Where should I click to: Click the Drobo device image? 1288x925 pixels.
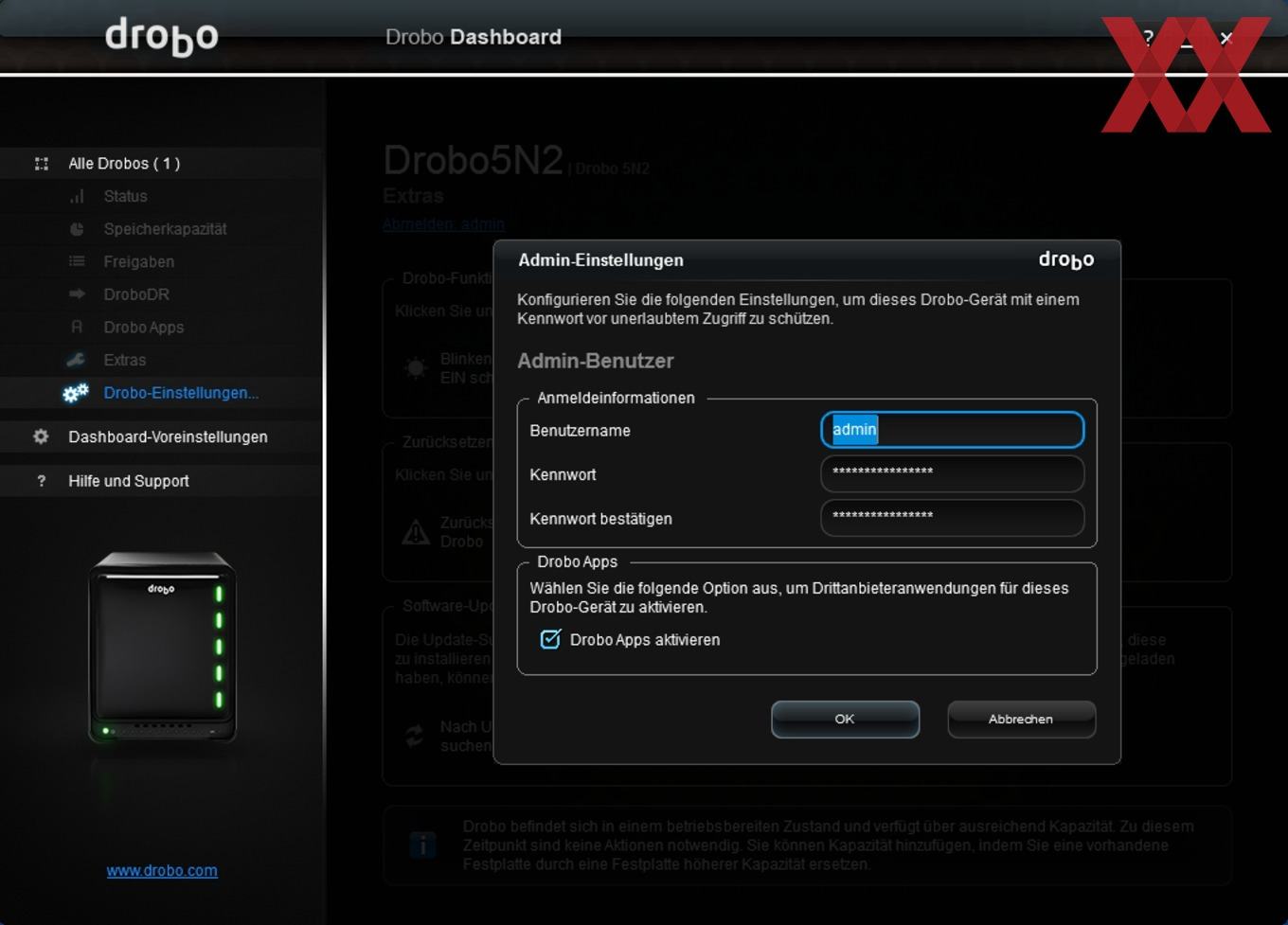click(x=162, y=647)
